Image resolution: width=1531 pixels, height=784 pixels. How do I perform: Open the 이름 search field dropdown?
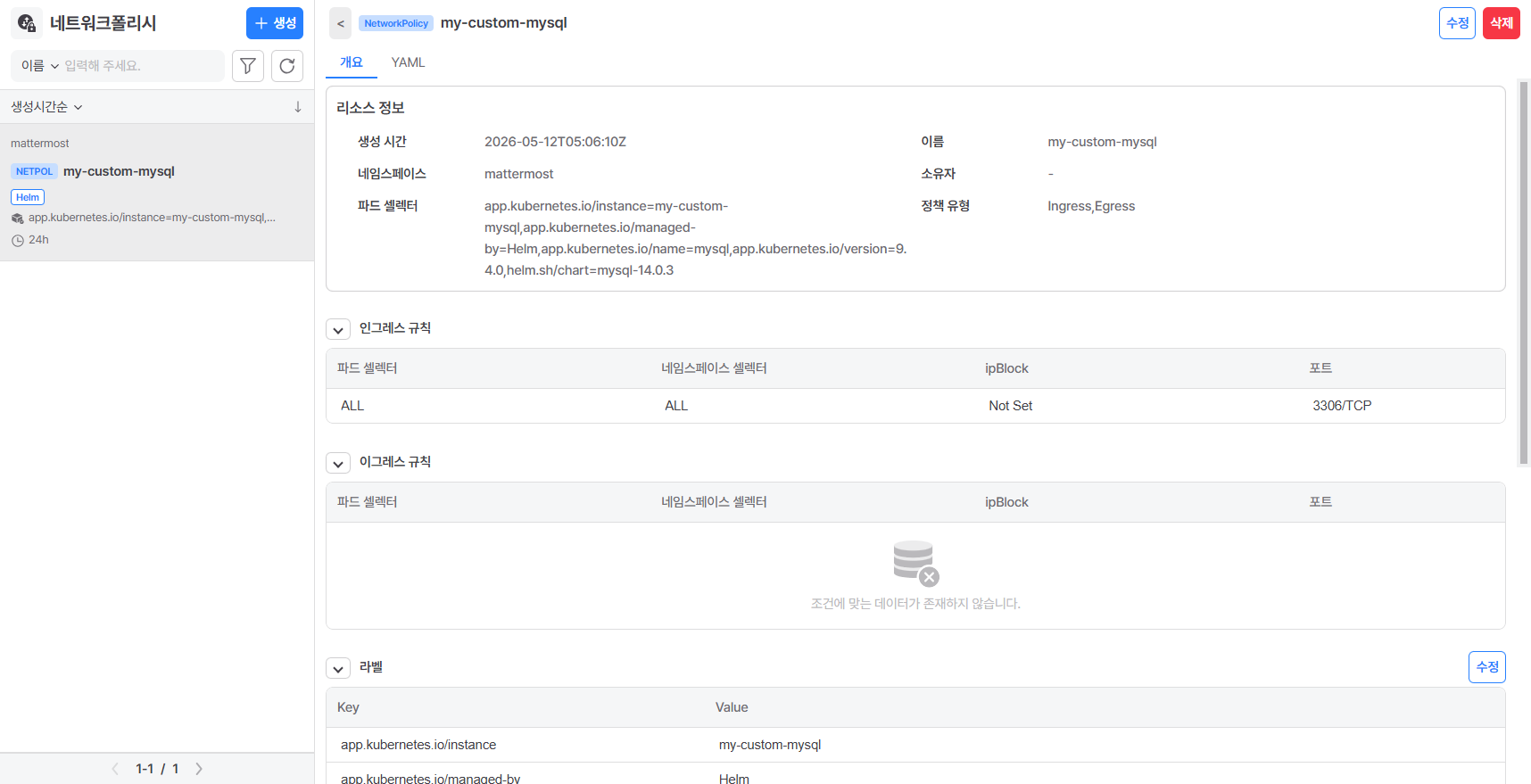tap(40, 66)
